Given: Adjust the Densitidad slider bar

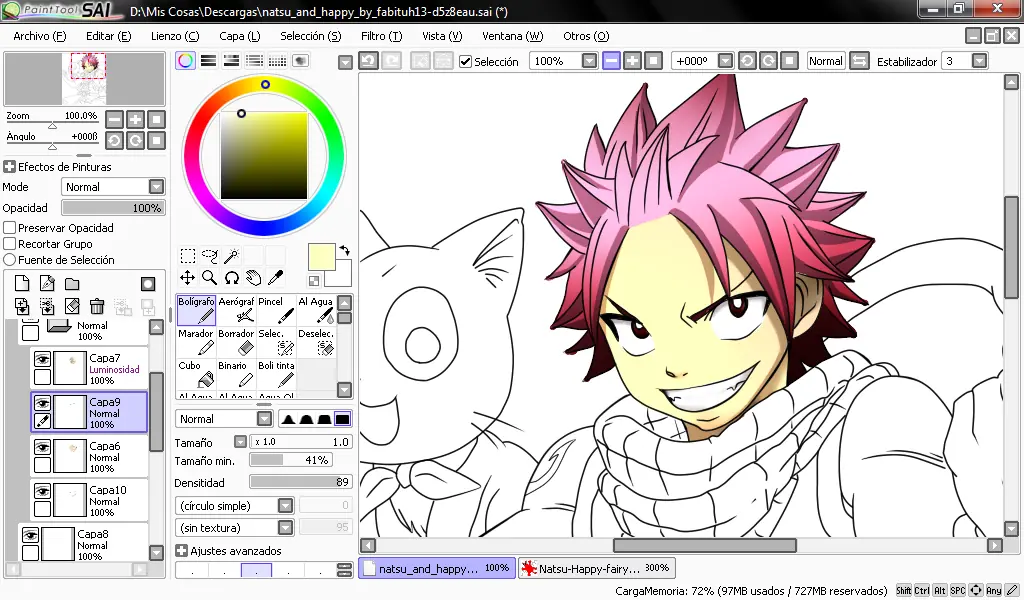Looking at the screenshot, I should click(x=301, y=482).
